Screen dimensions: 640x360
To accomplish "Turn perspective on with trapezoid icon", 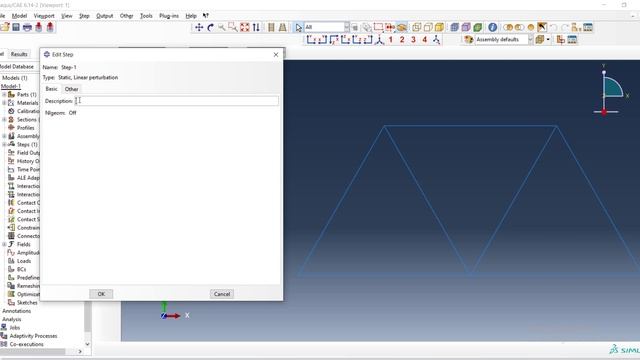I will (282, 27).
